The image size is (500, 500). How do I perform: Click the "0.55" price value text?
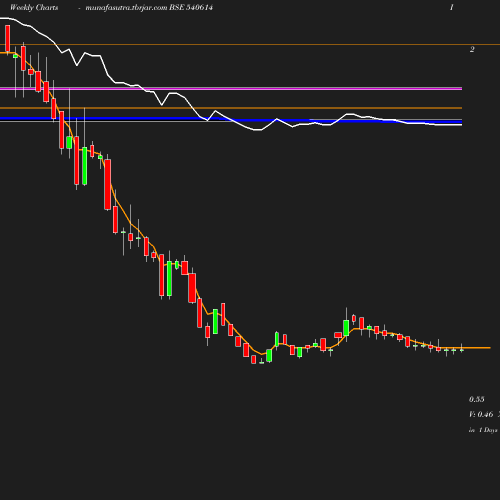(x=477, y=399)
